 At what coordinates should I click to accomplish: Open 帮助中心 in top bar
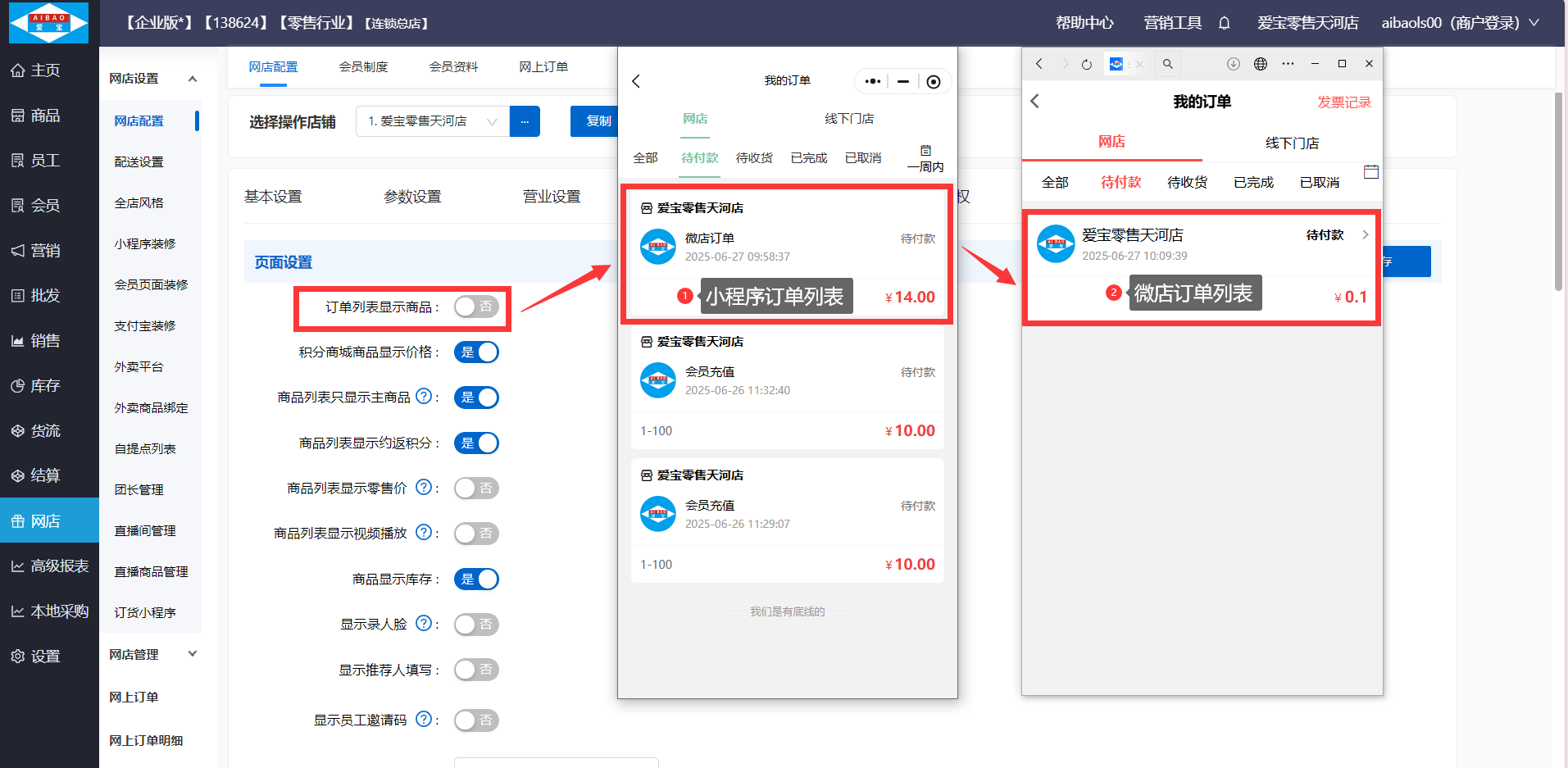click(x=1084, y=23)
